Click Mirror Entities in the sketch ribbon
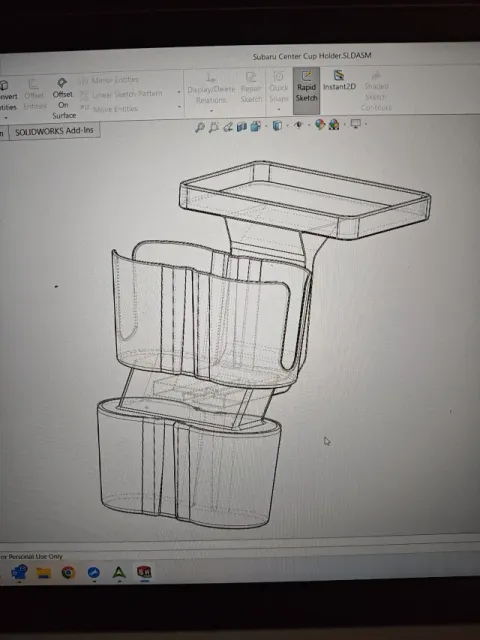The height and width of the screenshot is (640, 480). coord(109,80)
